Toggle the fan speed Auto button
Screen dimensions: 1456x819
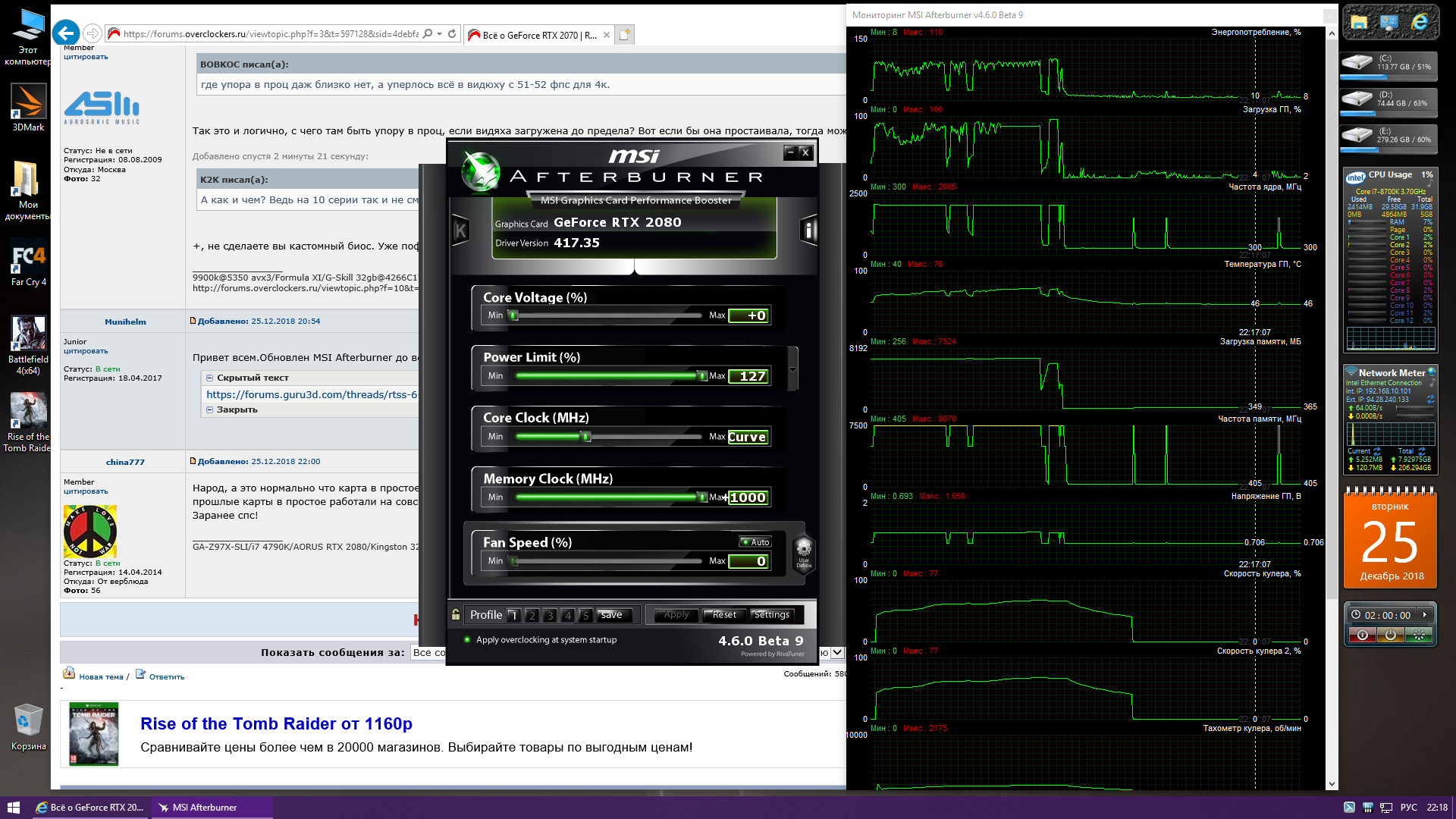click(755, 542)
